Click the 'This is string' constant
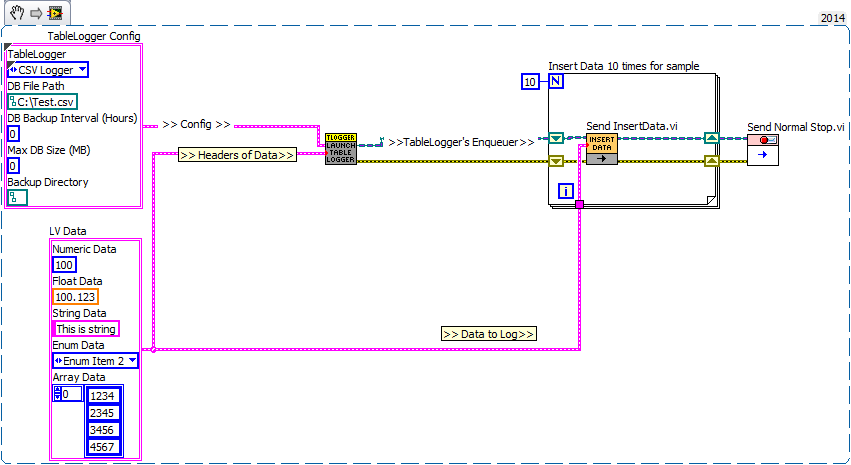This screenshot has width=851, height=465. pyautogui.click(x=85, y=329)
